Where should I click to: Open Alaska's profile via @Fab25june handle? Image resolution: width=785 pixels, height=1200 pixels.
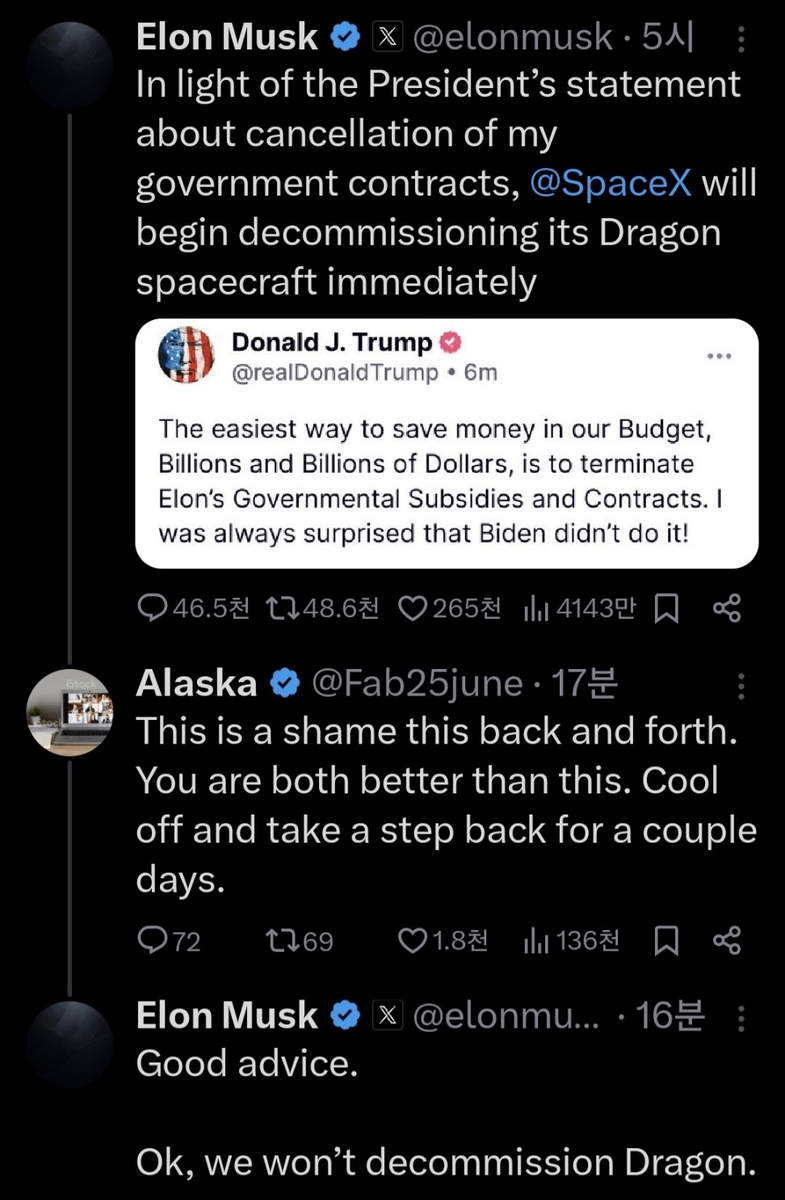(x=417, y=683)
